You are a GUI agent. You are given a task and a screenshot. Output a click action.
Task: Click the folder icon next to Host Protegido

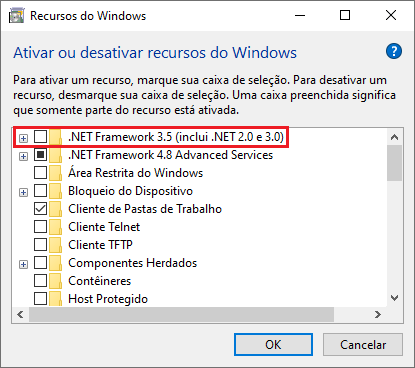coord(55,299)
